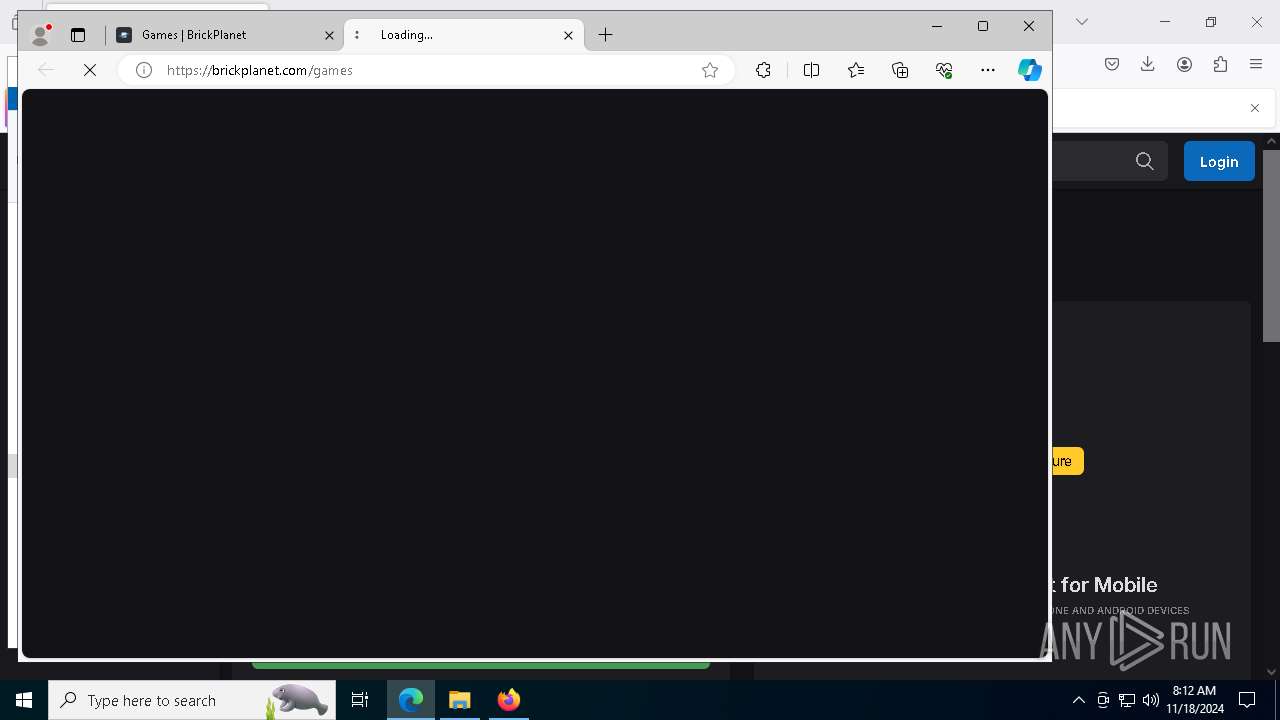View site information icon in address bar

(x=144, y=70)
